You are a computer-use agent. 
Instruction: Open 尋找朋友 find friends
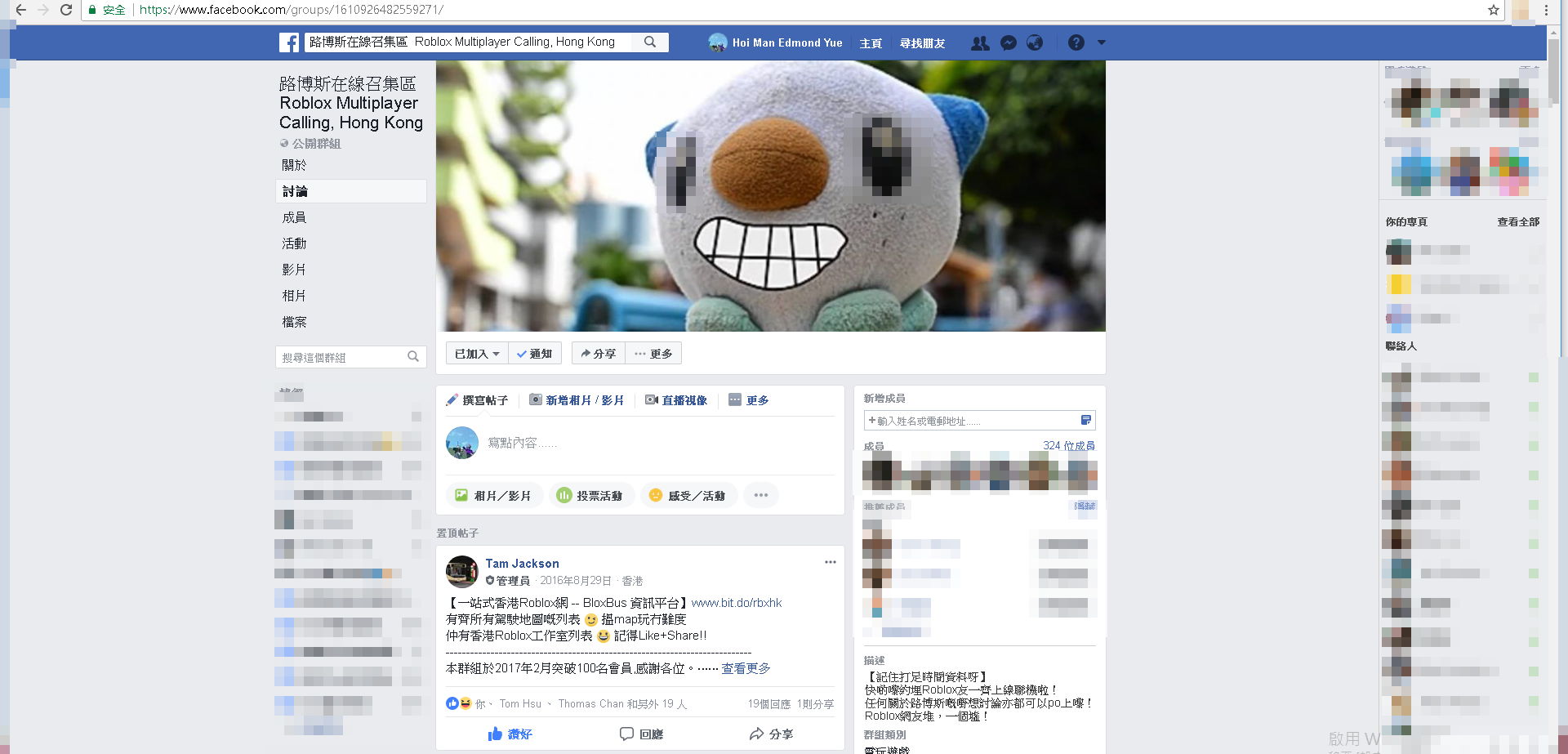(922, 43)
